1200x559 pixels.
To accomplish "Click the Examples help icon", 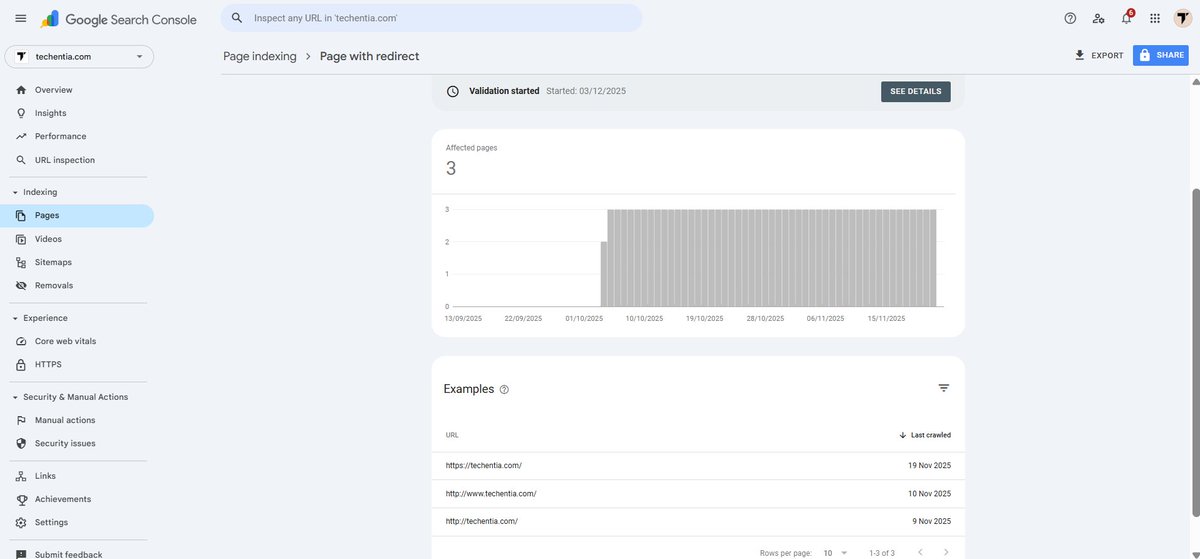I will 504,389.
